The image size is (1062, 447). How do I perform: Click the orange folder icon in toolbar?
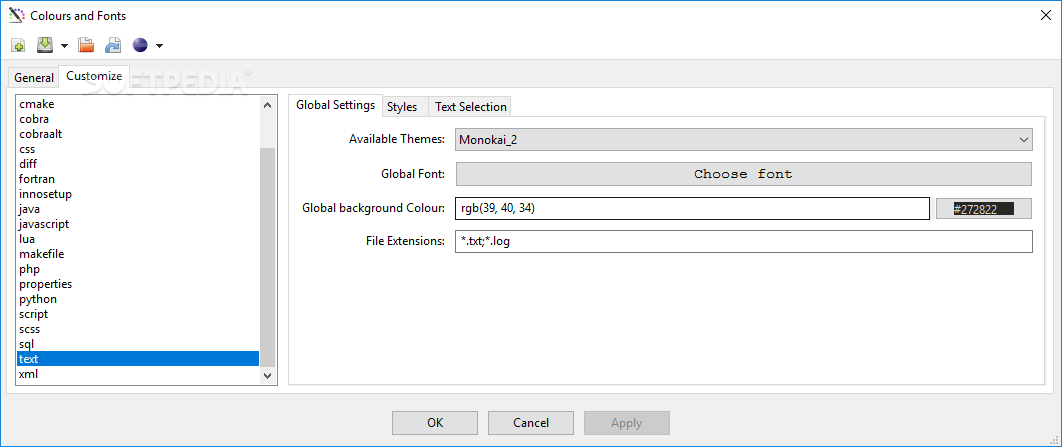pos(86,45)
